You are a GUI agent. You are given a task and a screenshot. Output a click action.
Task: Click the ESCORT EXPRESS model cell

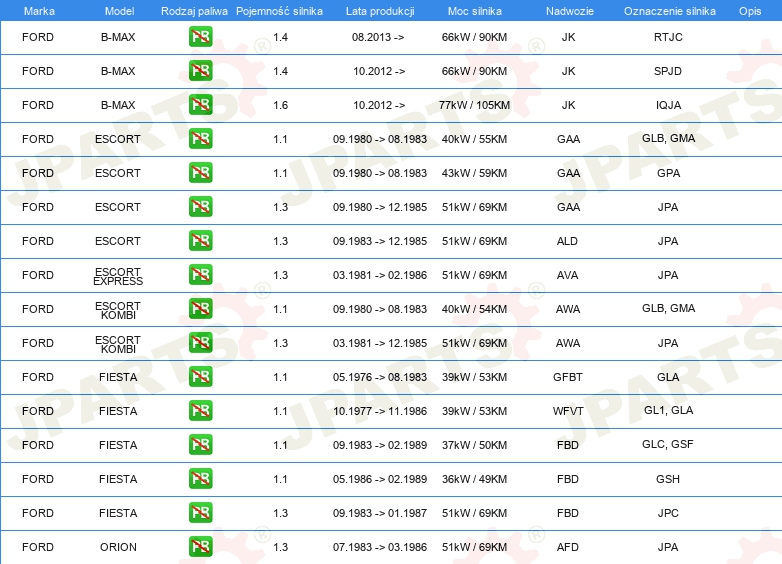[118, 276]
